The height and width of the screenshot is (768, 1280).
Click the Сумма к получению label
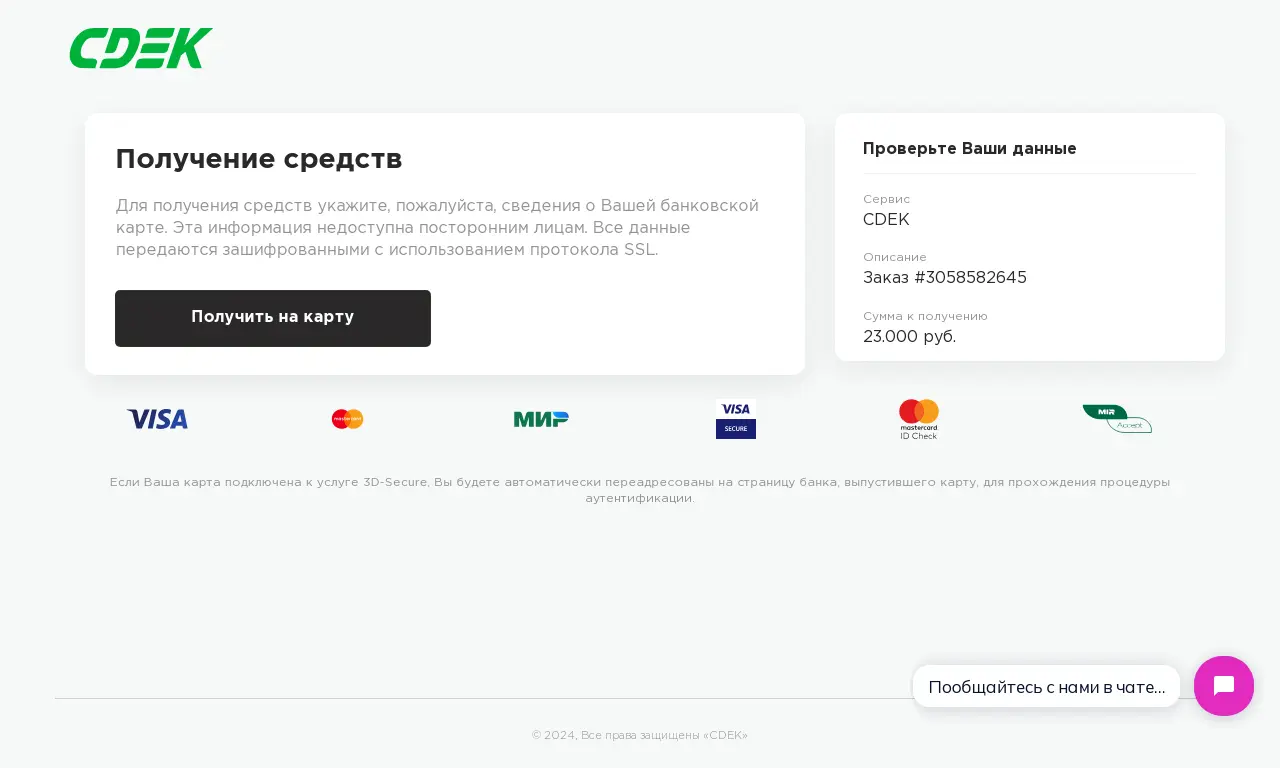(927, 316)
